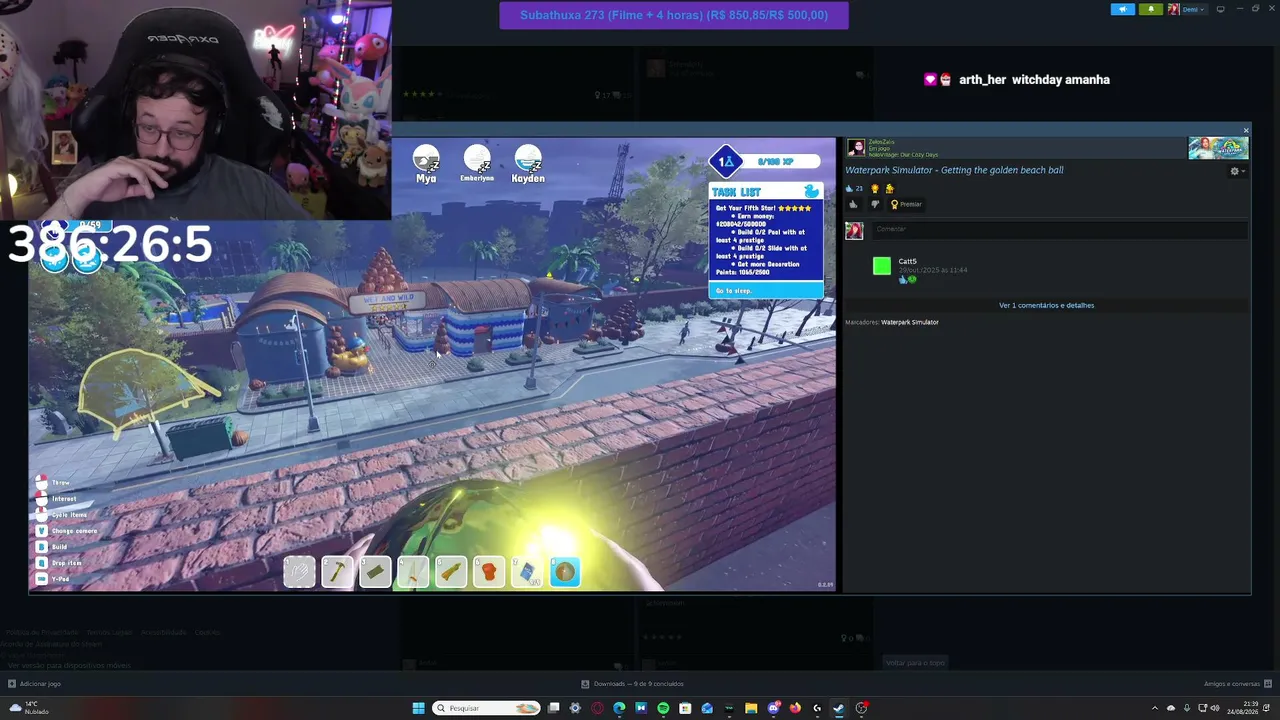
Task: Switch to the Steam taskbar icon
Action: tap(839, 708)
